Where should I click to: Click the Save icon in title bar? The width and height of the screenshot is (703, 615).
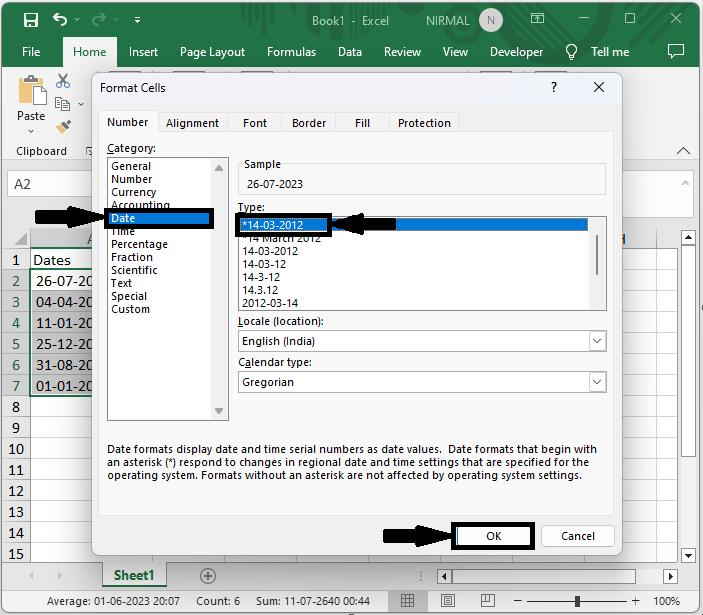[30, 20]
